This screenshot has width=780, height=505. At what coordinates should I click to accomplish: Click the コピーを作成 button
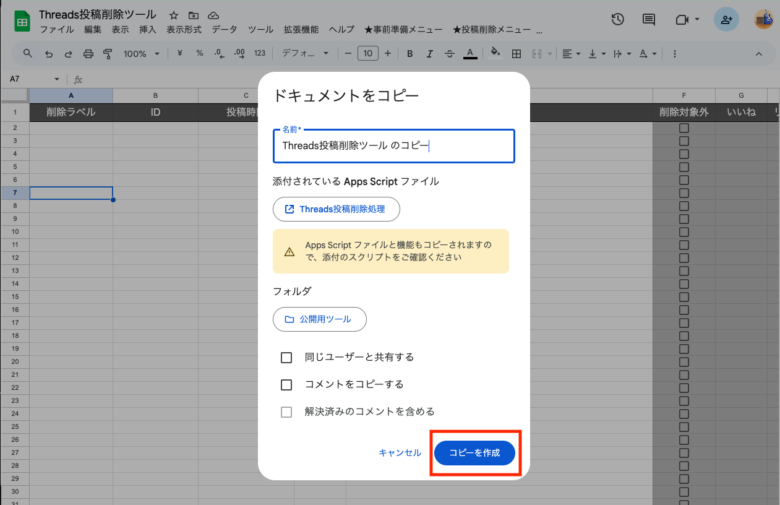[475, 453]
